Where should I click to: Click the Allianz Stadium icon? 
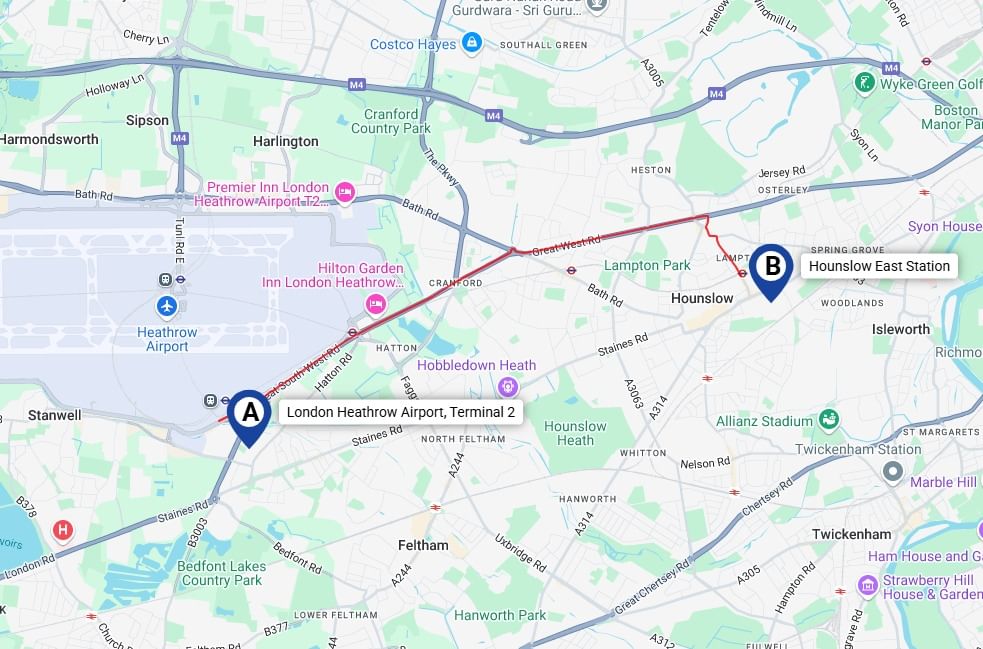[x=829, y=419]
